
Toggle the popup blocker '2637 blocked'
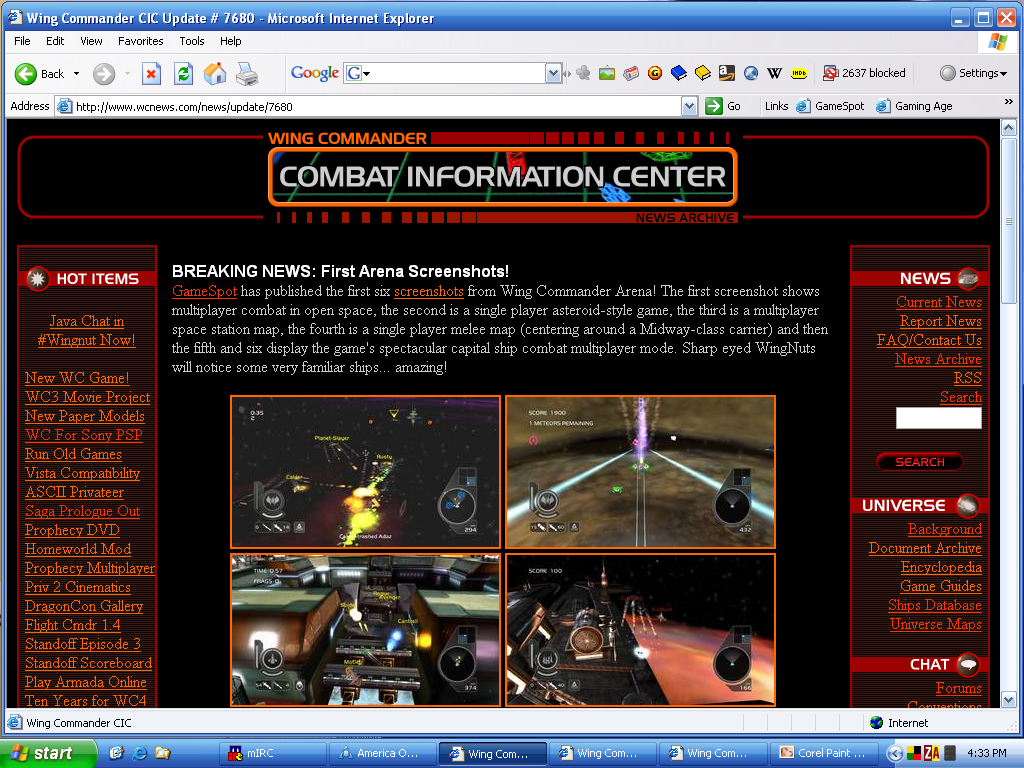coord(864,73)
